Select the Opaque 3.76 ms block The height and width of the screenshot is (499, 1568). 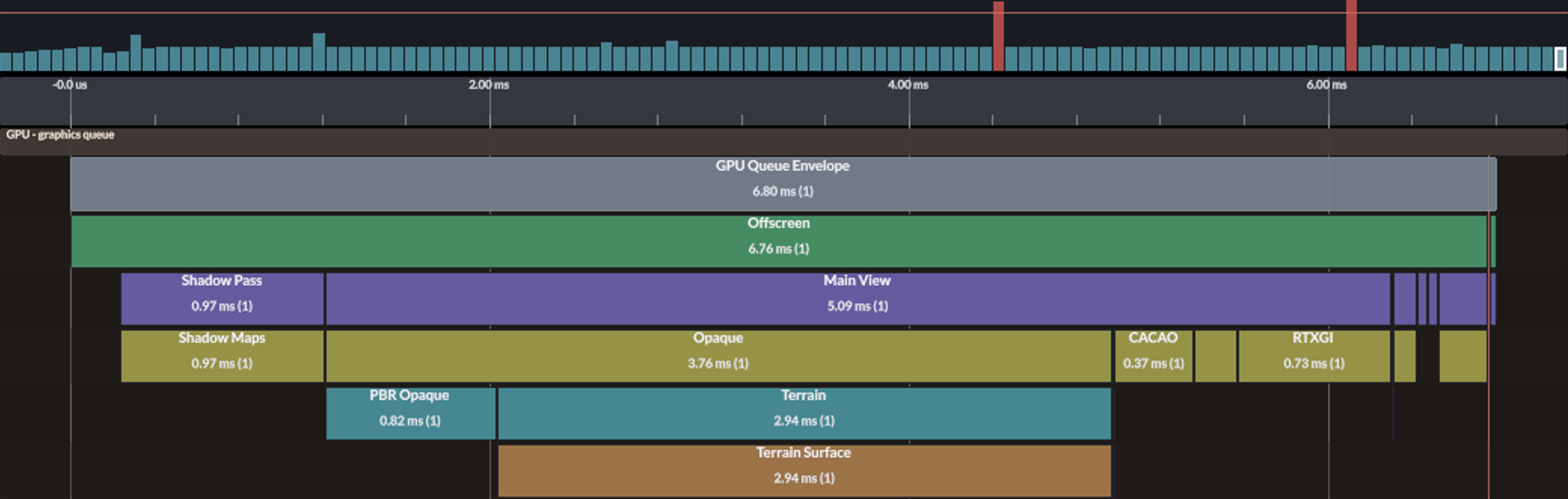[x=718, y=356]
